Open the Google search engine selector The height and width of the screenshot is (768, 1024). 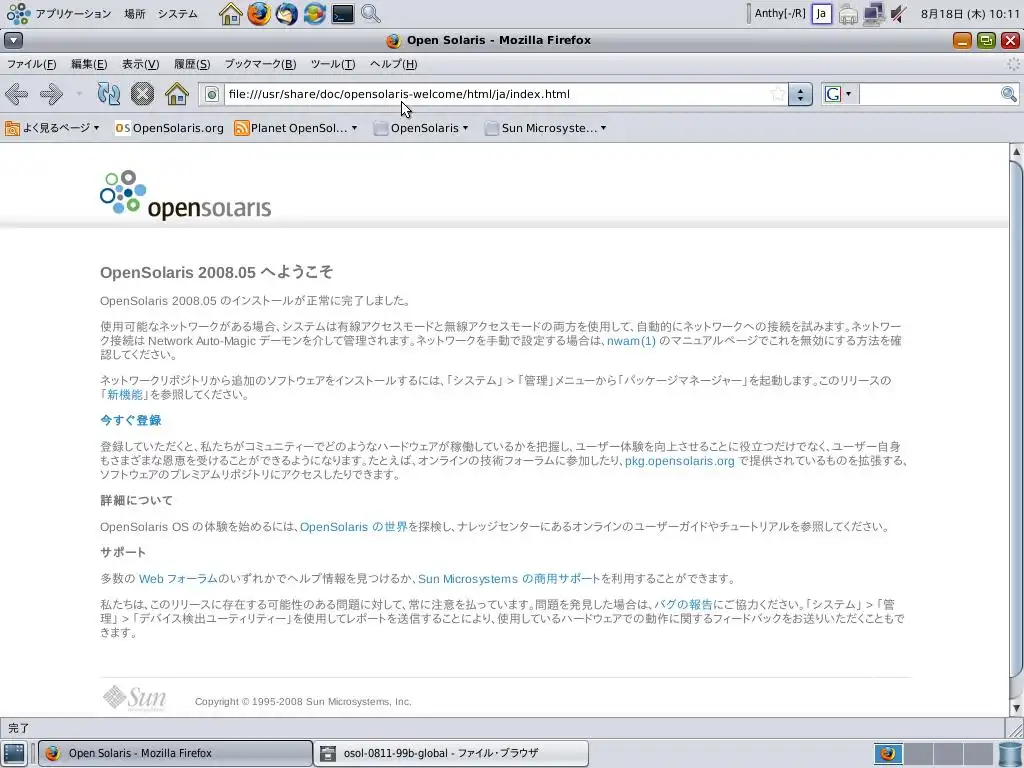838,94
